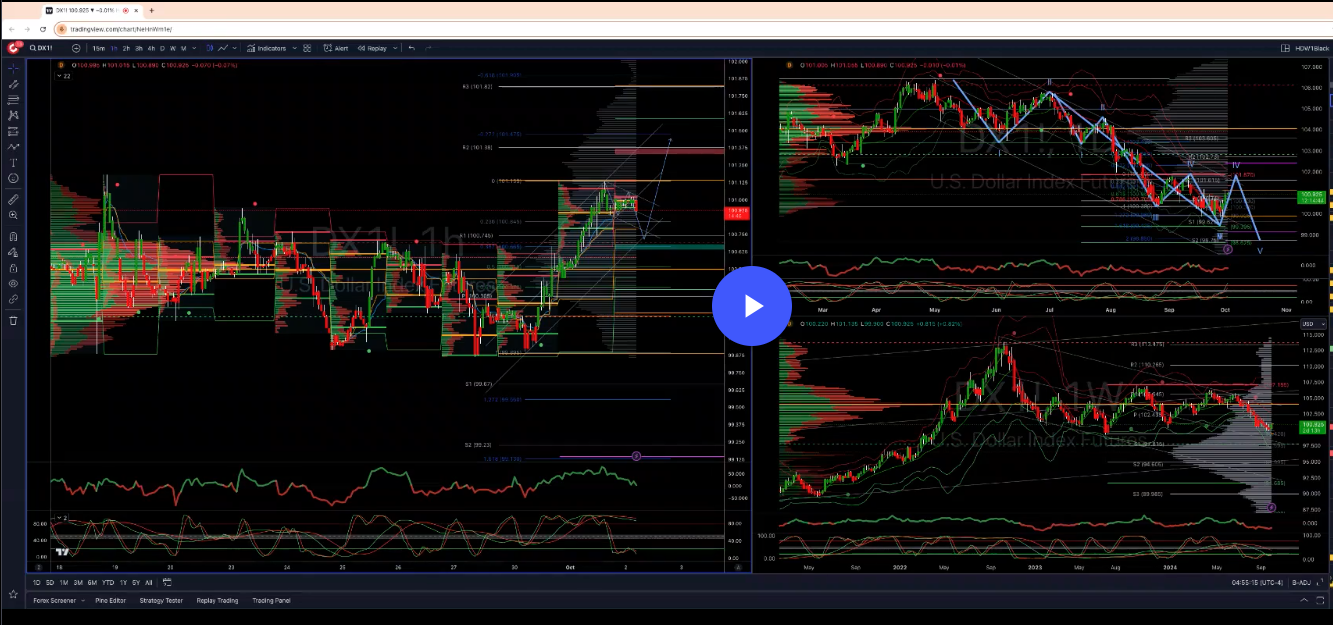Open indicator templates grid icon
The image size is (1333, 625).
coord(307,48)
